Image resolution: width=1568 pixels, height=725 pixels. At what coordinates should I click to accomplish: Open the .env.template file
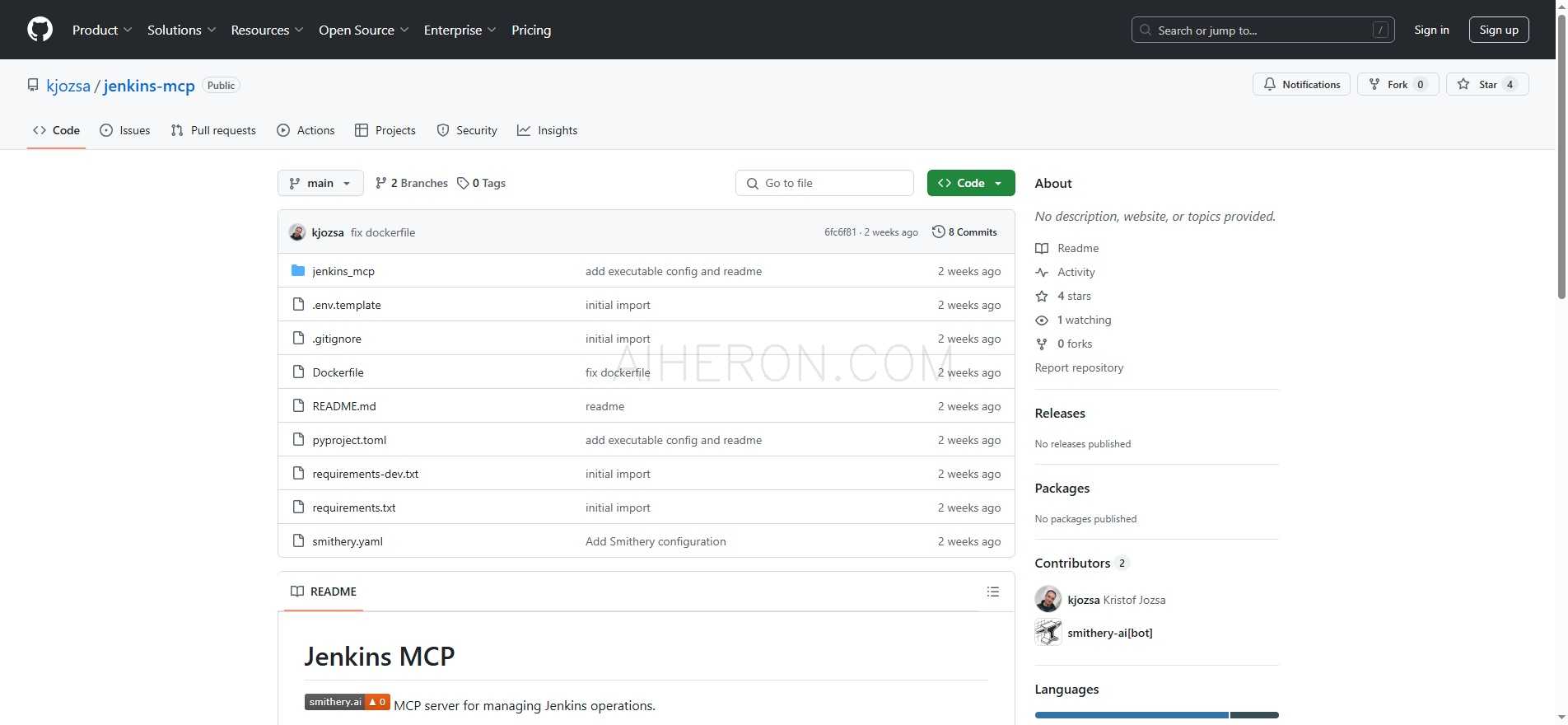tap(347, 305)
